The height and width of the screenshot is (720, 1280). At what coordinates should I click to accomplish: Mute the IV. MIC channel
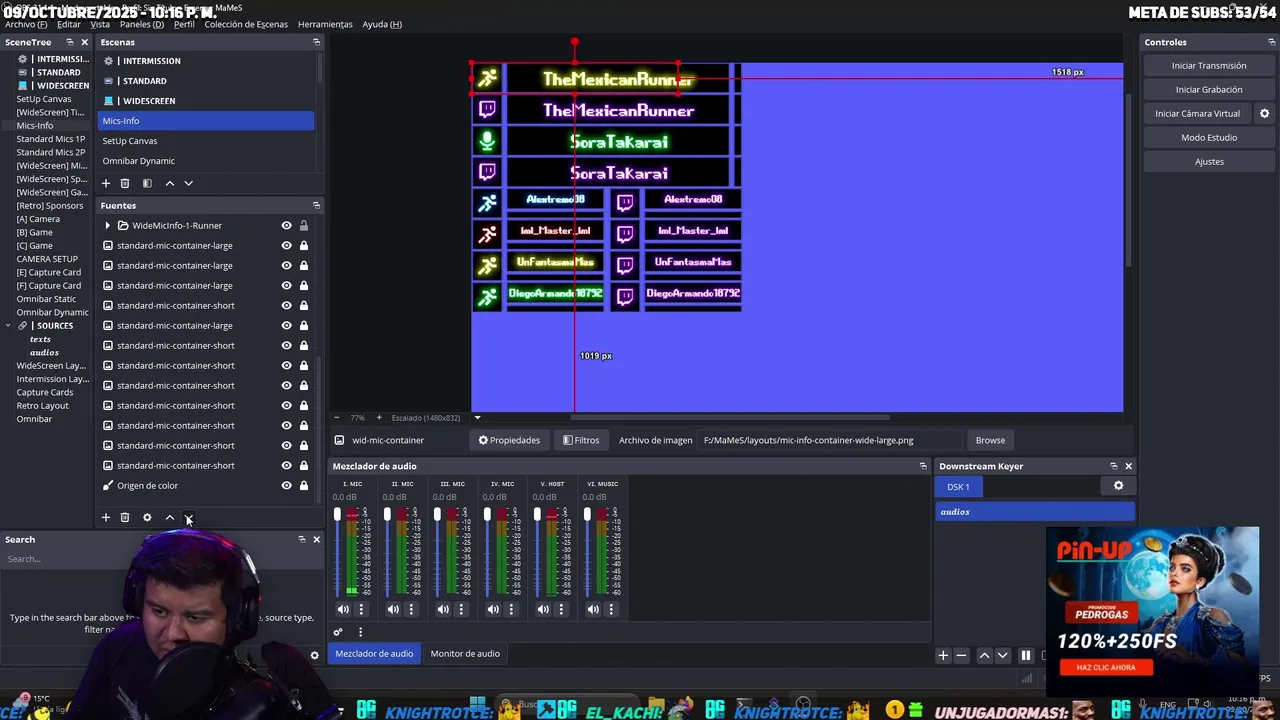click(493, 609)
